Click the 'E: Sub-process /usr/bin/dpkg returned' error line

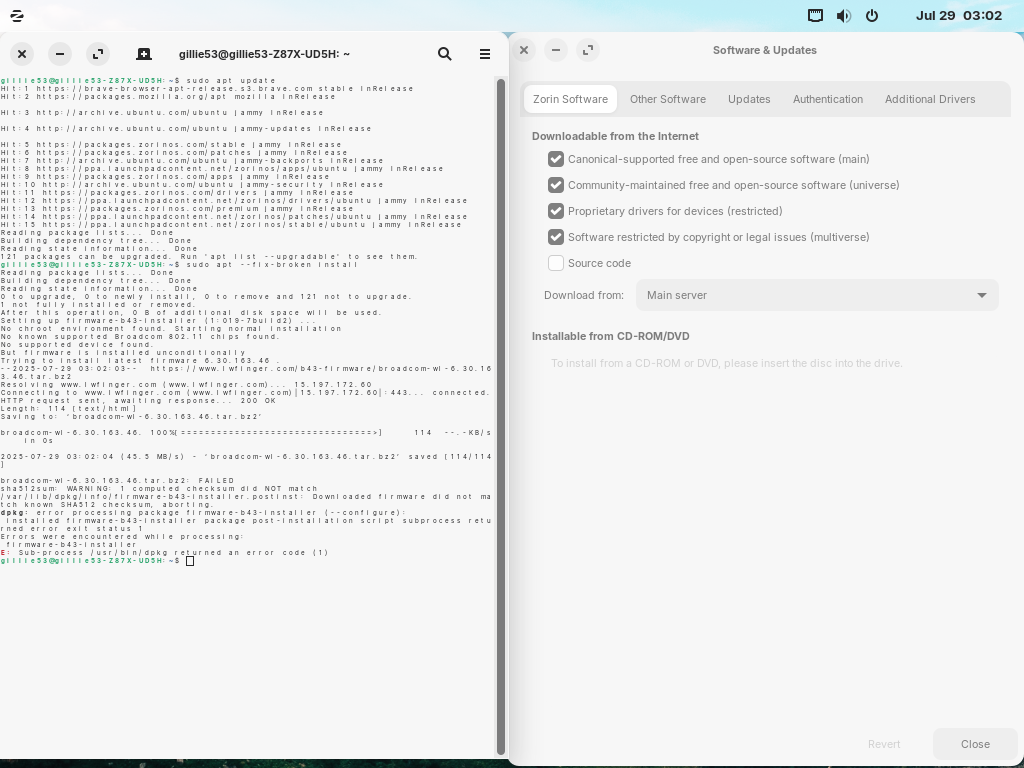pos(165,552)
